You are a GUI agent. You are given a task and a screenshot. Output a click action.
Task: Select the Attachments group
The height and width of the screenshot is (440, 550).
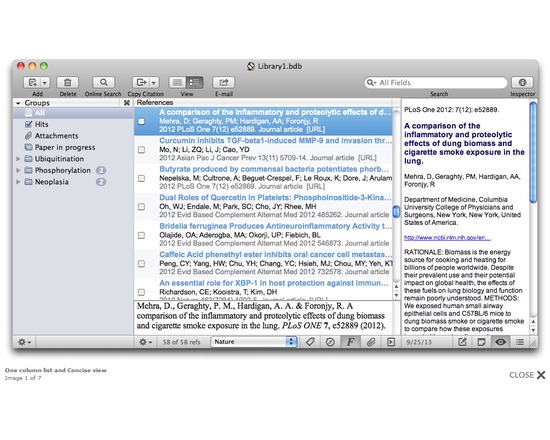pyautogui.click(x=73, y=136)
